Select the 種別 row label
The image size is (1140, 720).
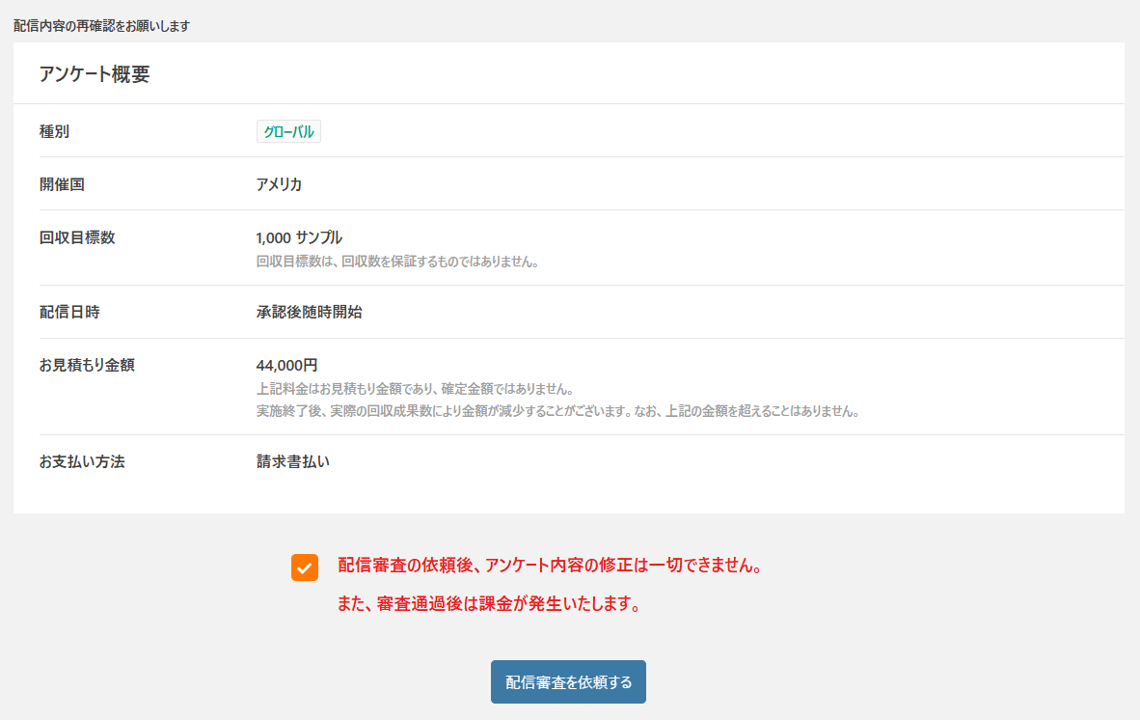pyautogui.click(x=54, y=132)
